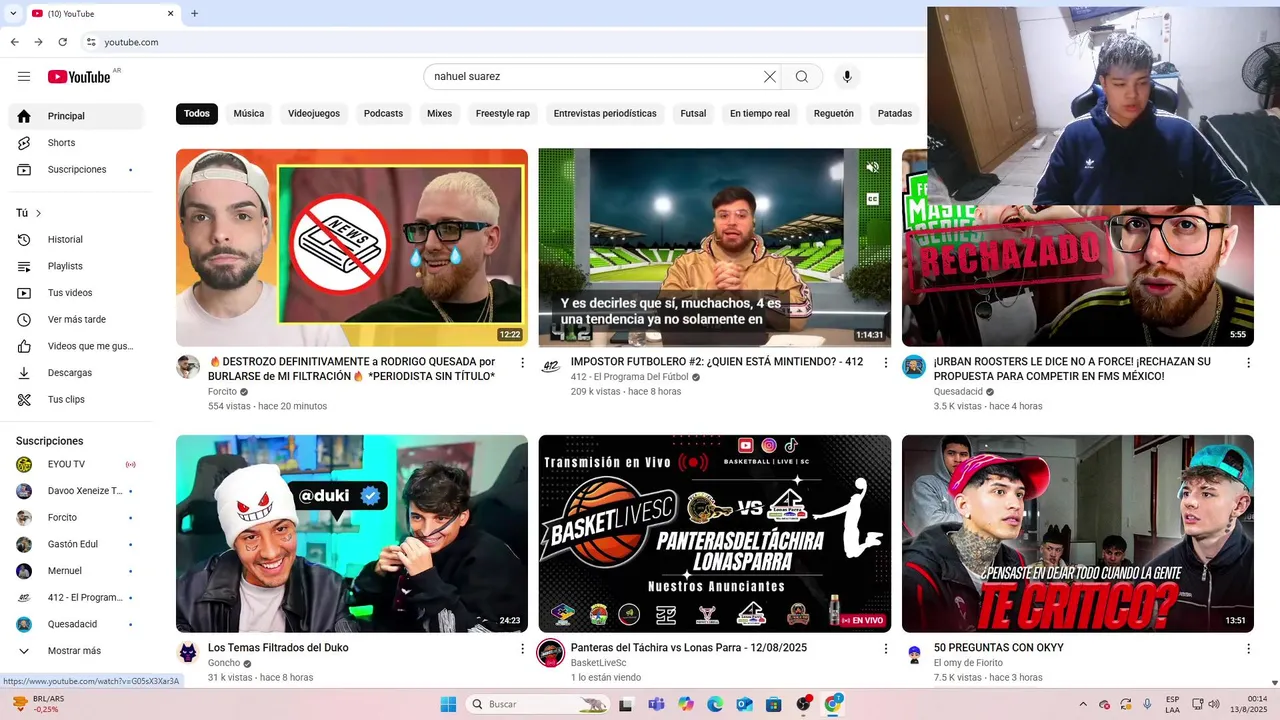The height and width of the screenshot is (720, 1280).
Task: Open options menu for IMPOSTOR FUTBOLERO video
Action: pos(885,363)
